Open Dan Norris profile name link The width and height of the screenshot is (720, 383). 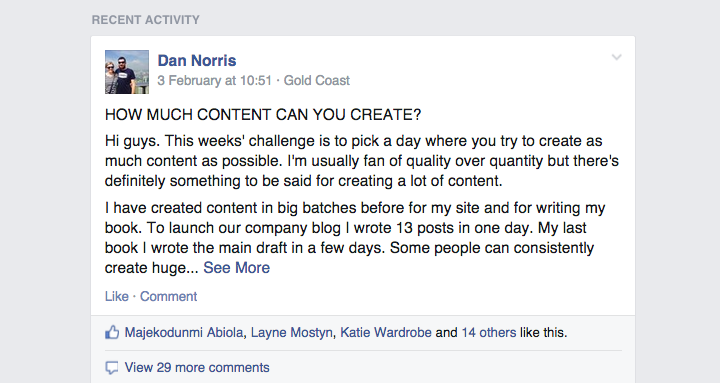coord(197,60)
